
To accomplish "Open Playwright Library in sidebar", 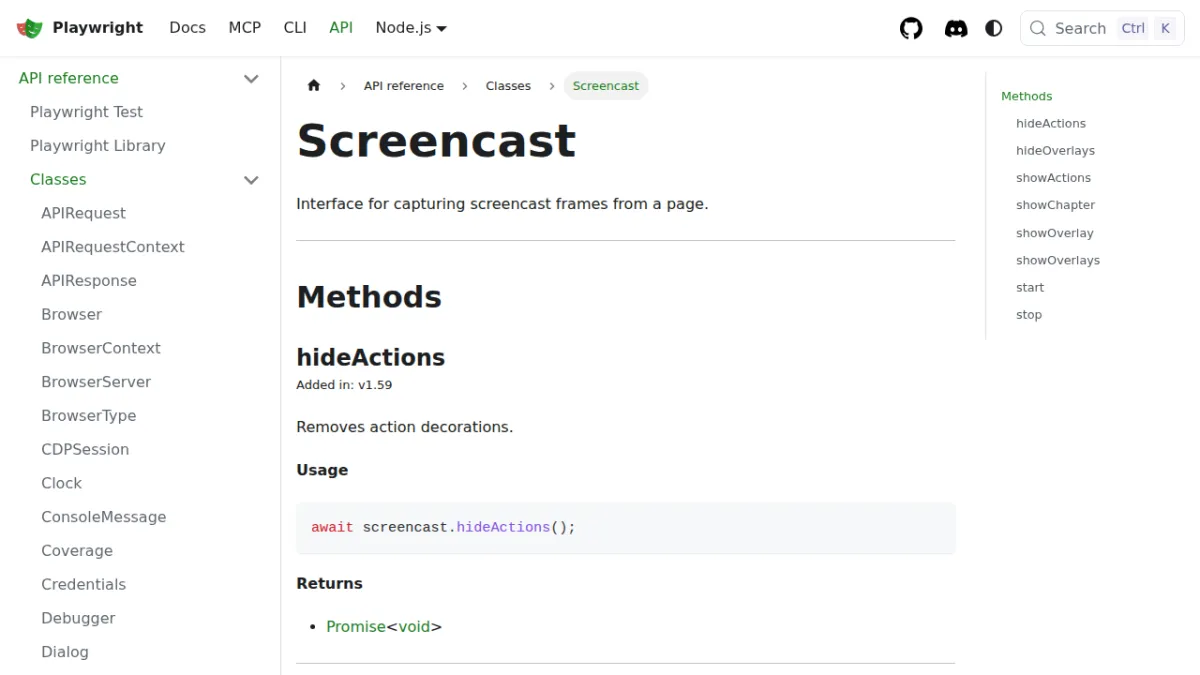I will [97, 146].
